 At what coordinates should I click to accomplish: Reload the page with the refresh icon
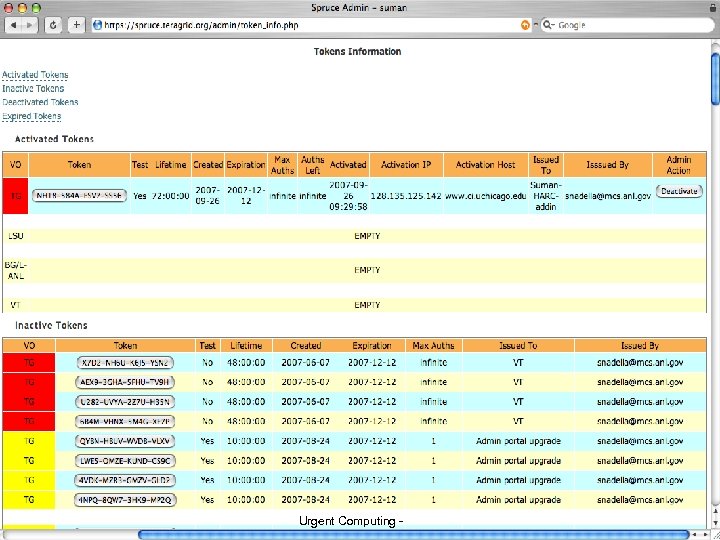pyautogui.click(x=54, y=24)
